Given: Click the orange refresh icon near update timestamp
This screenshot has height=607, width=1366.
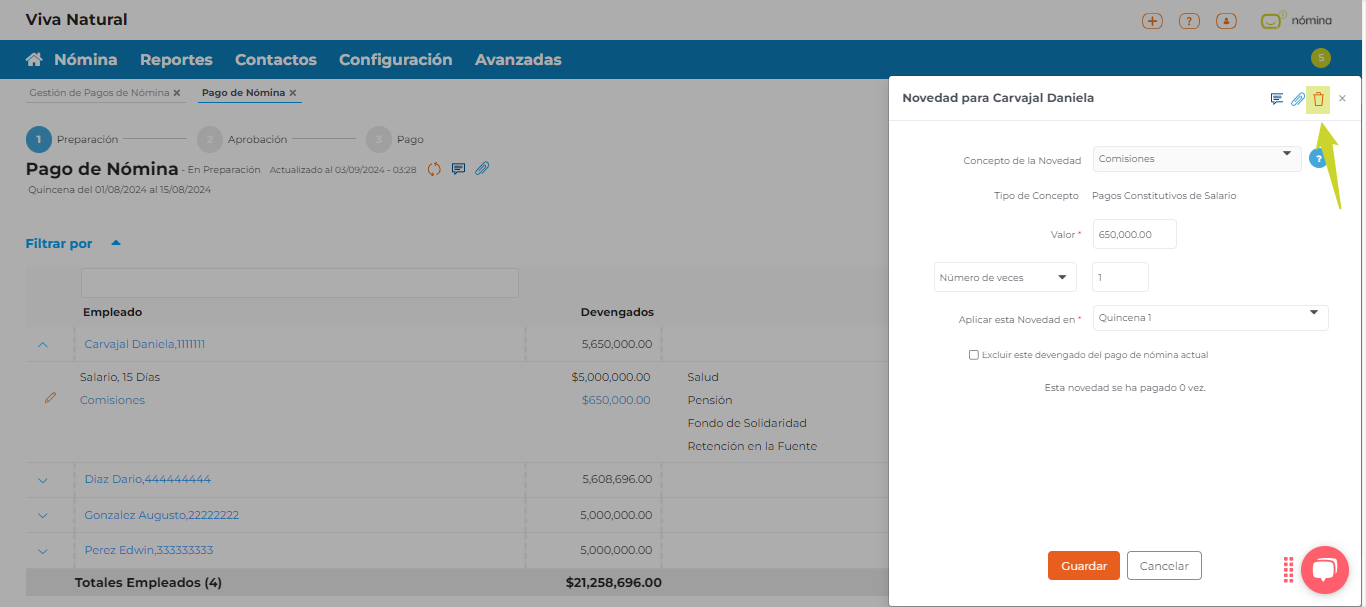Looking at the screenshot, I should click(x=434, y=169).
